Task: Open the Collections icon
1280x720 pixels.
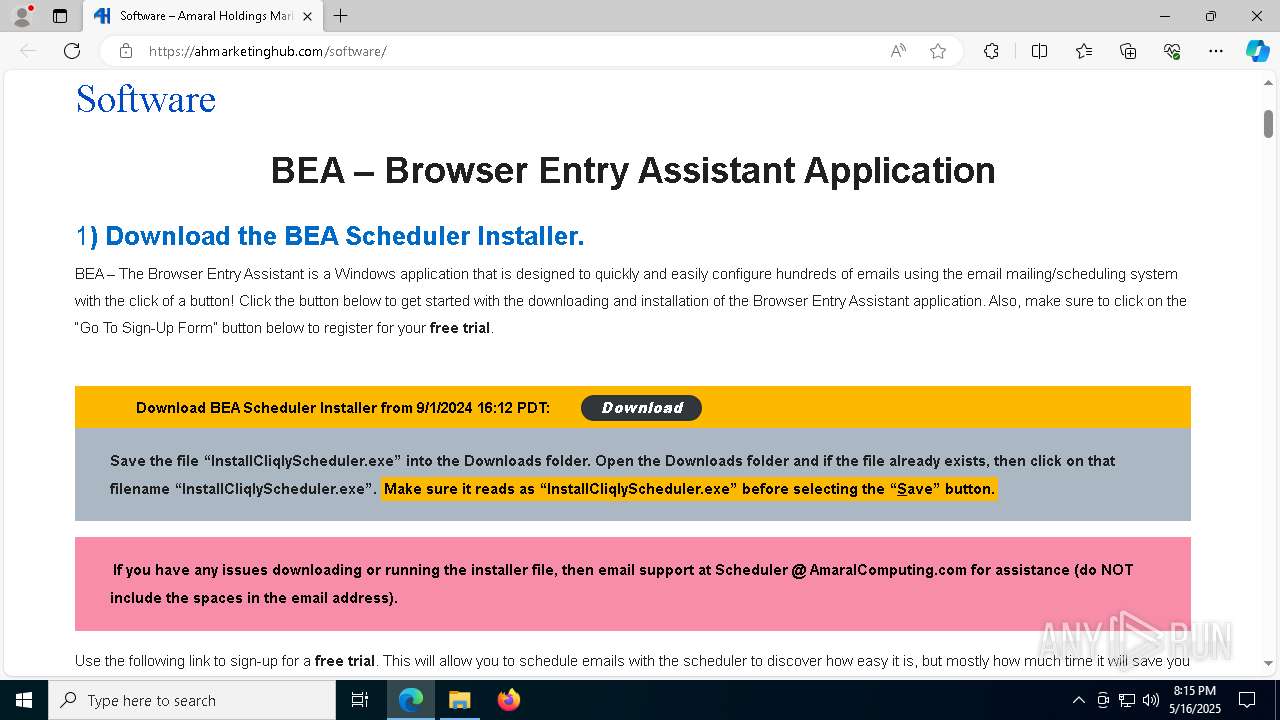Action: [x=1128, y=51]
